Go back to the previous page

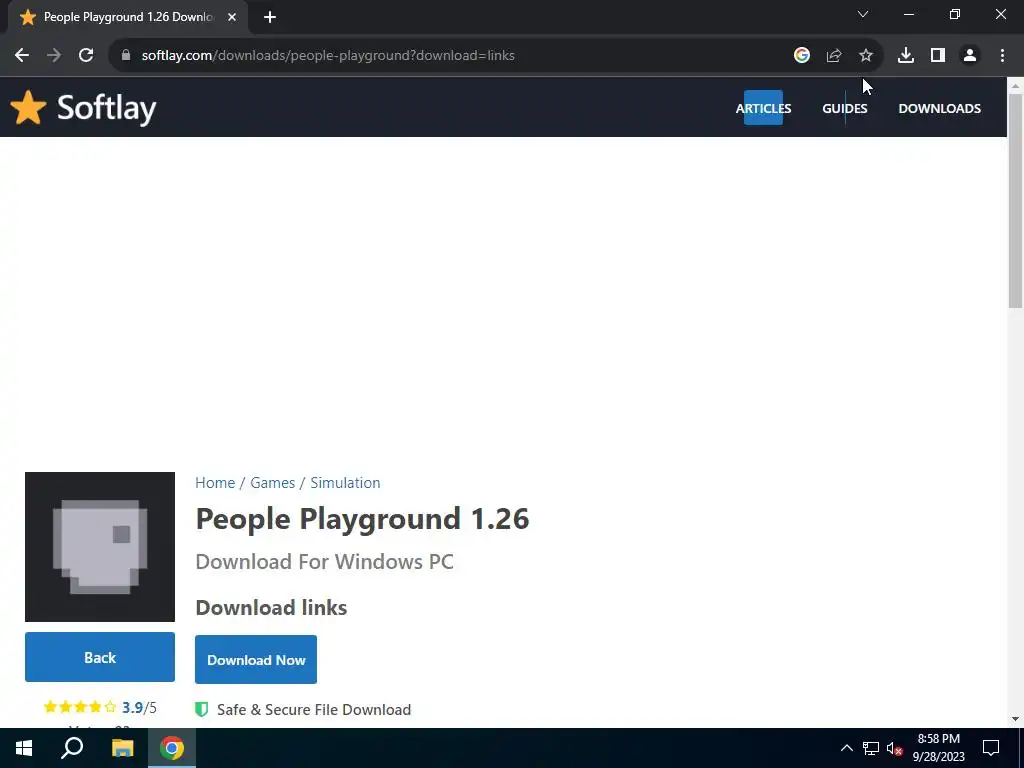point(22,56)
